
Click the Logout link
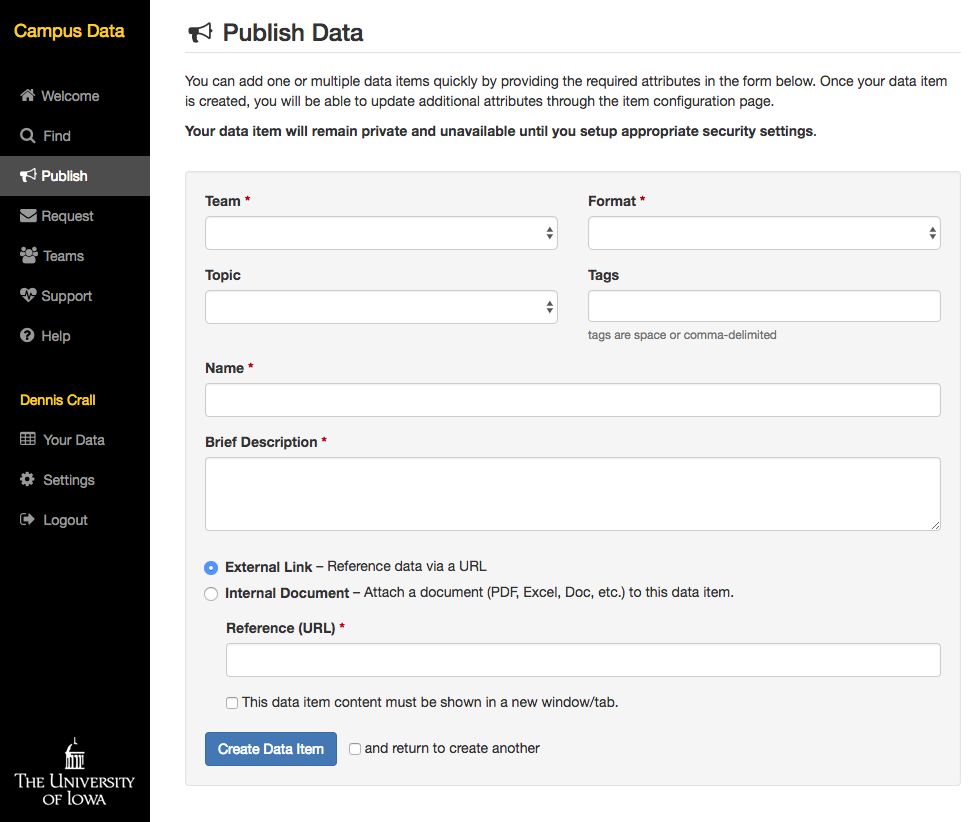click(65, 519)
